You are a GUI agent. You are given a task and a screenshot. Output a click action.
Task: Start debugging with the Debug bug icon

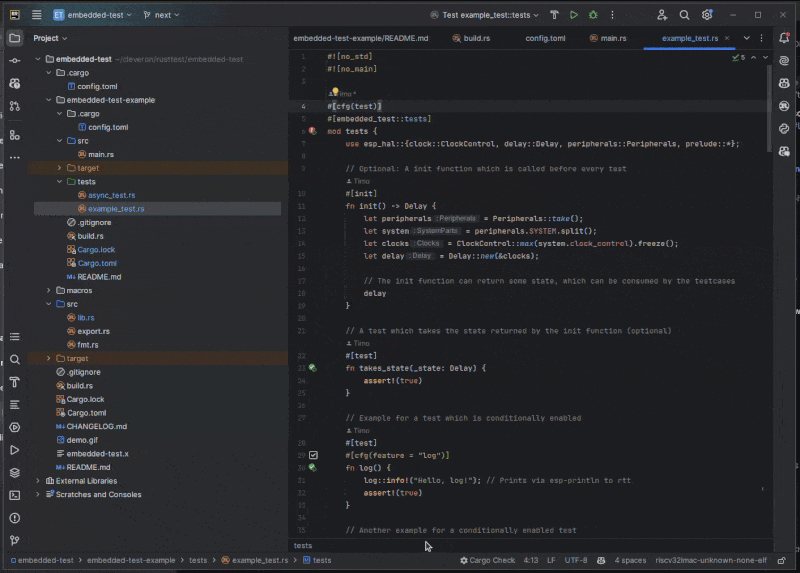pyautogui.click(x=594, y=15)
